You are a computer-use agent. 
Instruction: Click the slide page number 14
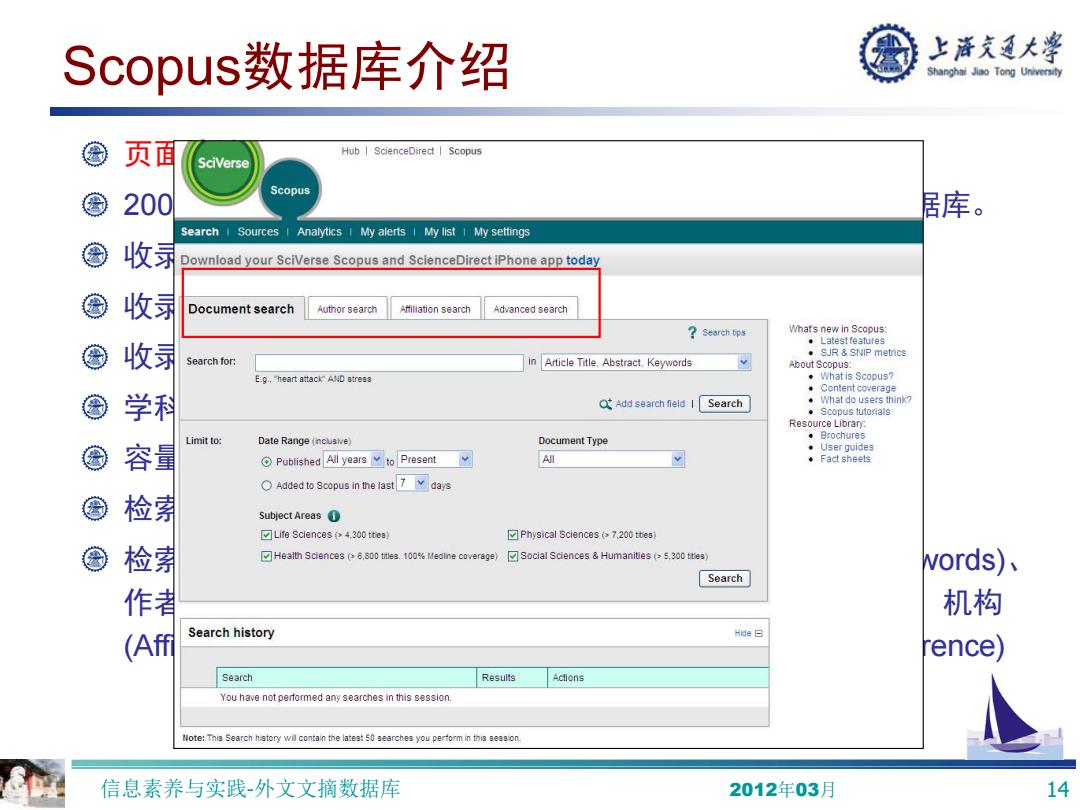coord(1057,789)
